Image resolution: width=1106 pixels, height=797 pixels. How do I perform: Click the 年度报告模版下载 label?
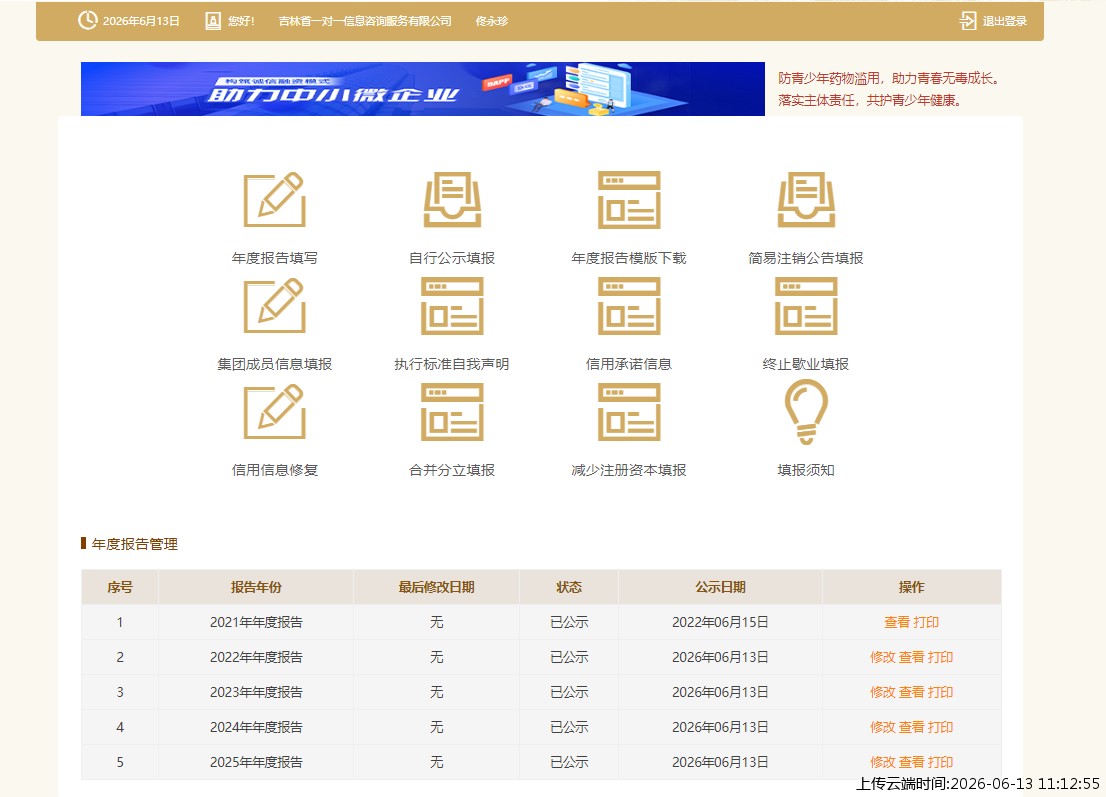(x=629, y=258)
